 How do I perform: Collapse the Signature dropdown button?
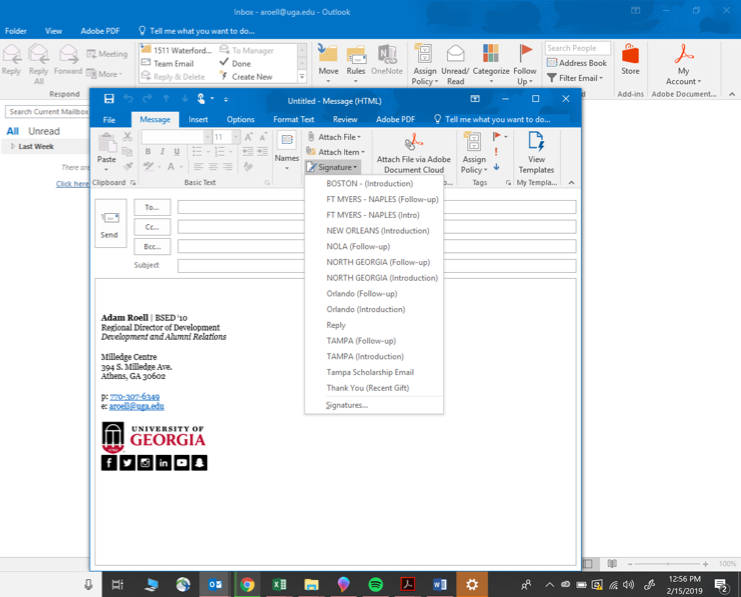tap(333, 167)
